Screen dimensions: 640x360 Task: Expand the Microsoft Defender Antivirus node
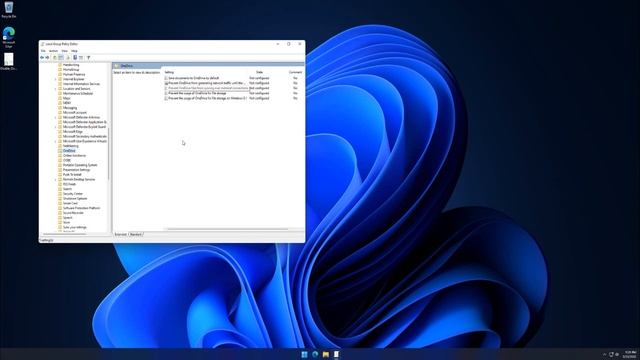click(x=56, y=117)
